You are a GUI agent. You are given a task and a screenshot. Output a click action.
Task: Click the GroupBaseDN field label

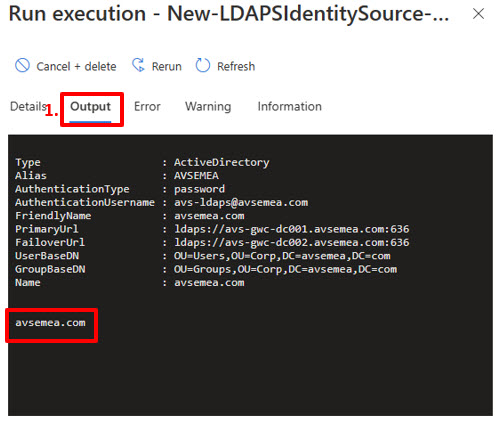click(50, 269)
